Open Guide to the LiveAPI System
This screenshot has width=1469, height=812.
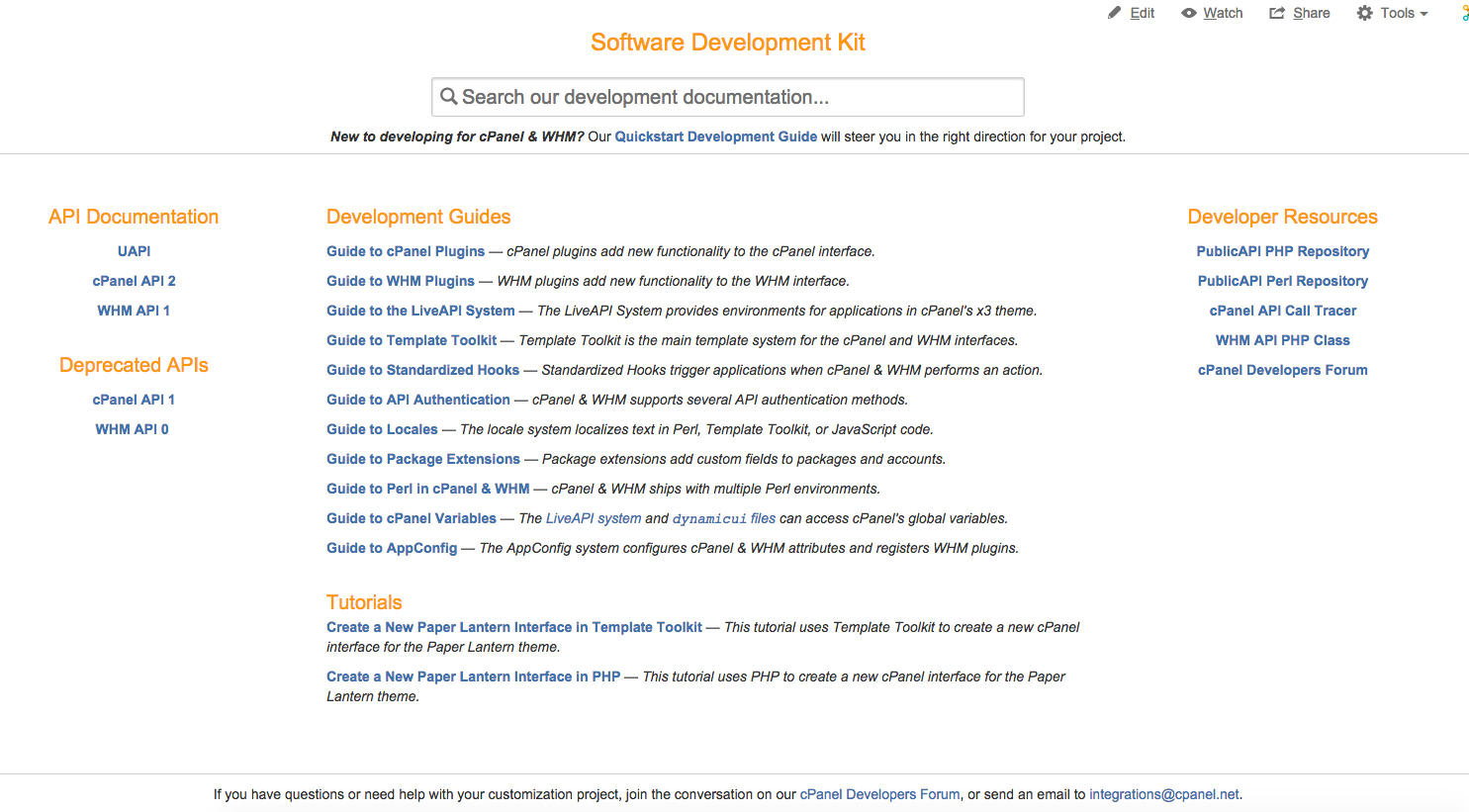click(420, 311)
